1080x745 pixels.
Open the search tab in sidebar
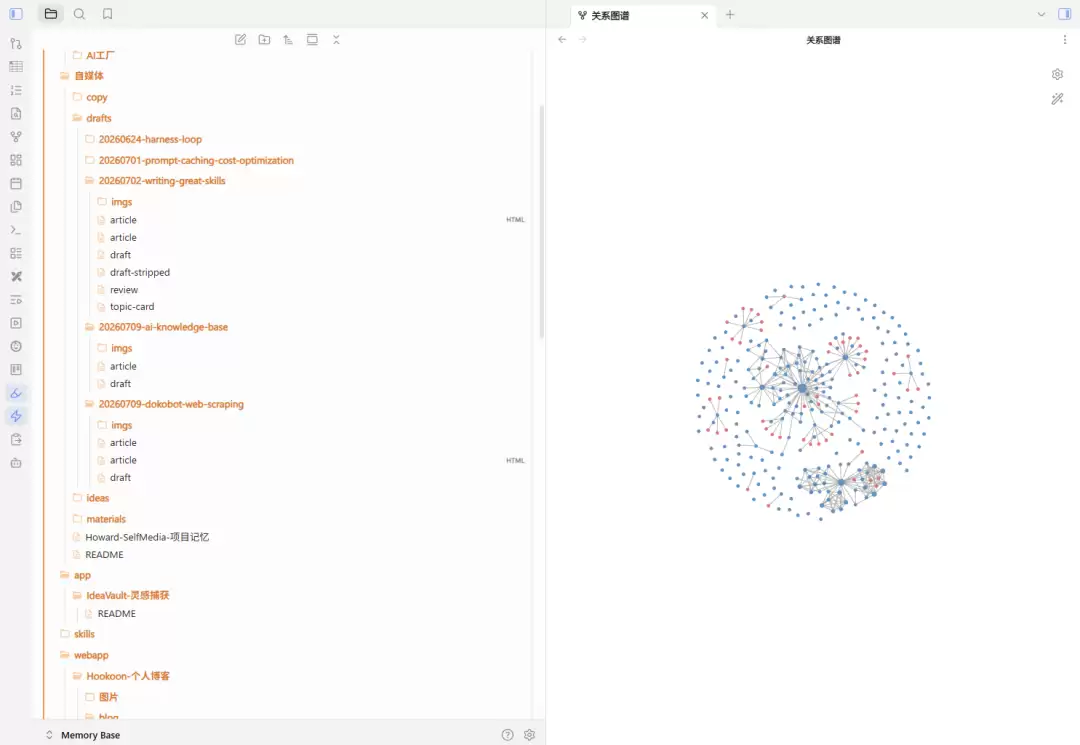pyautogui.click(x=79, y=14)
